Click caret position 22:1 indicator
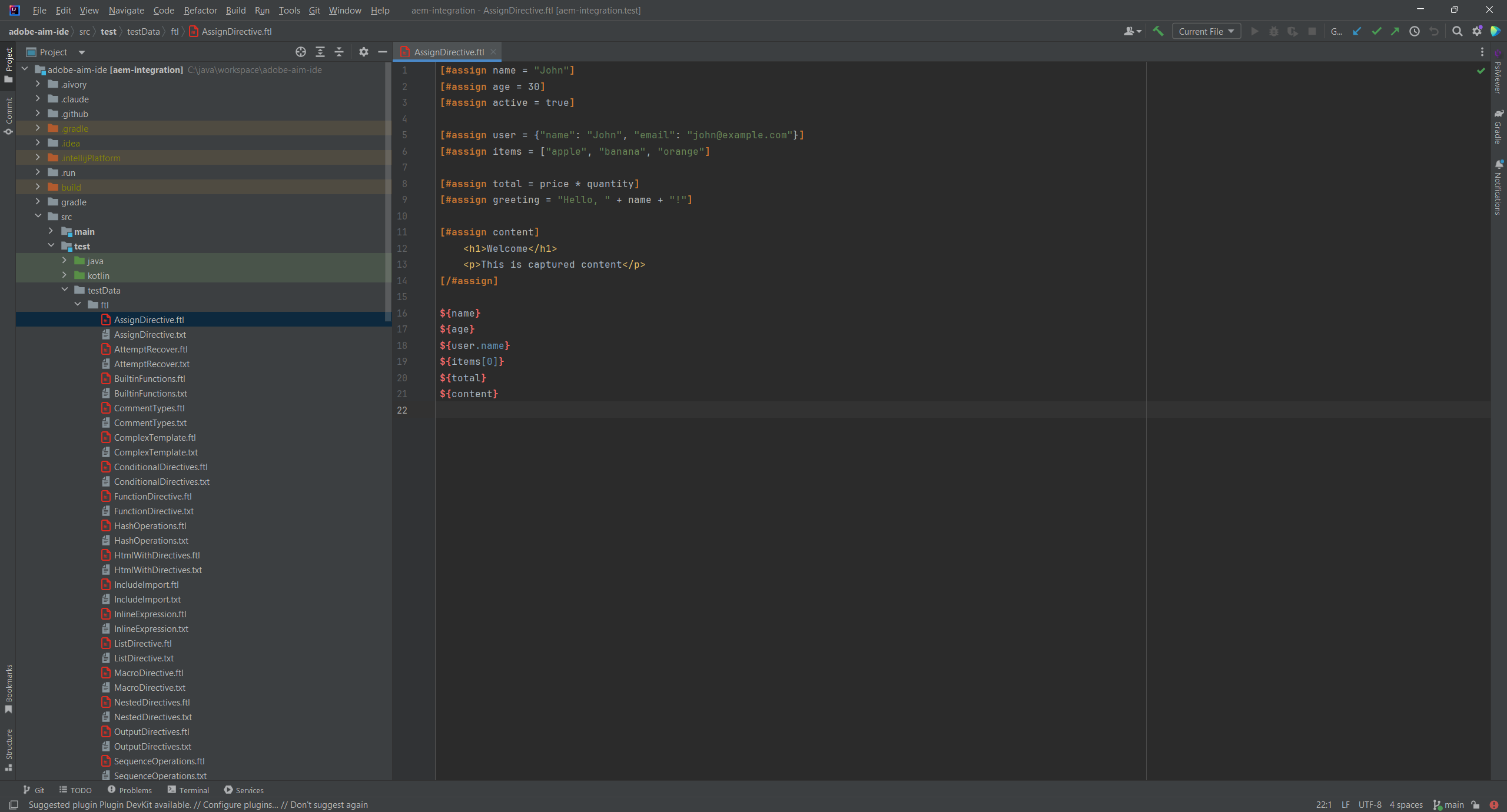The height and width of the screenshot is (812, 1507). click(1323, 805)
